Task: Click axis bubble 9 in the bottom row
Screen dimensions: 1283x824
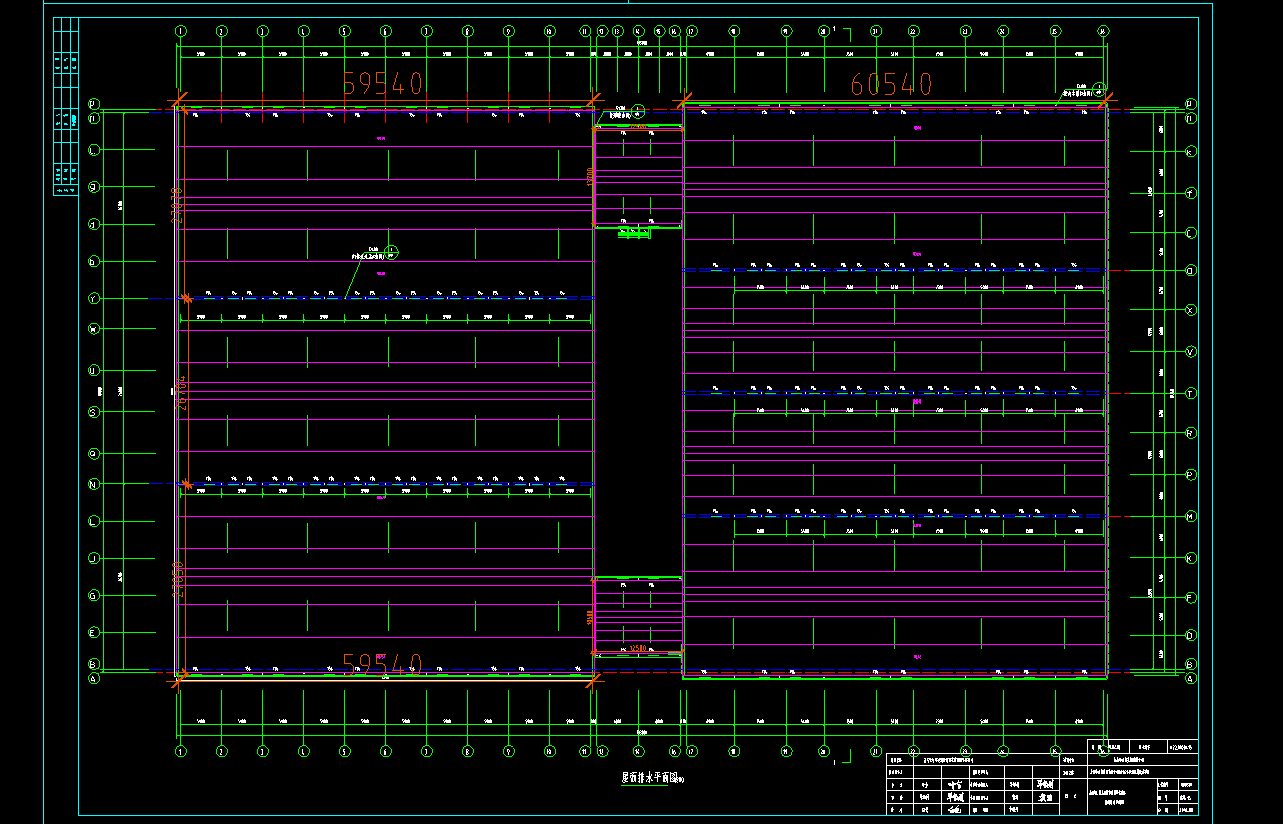Action: [508, 750]
